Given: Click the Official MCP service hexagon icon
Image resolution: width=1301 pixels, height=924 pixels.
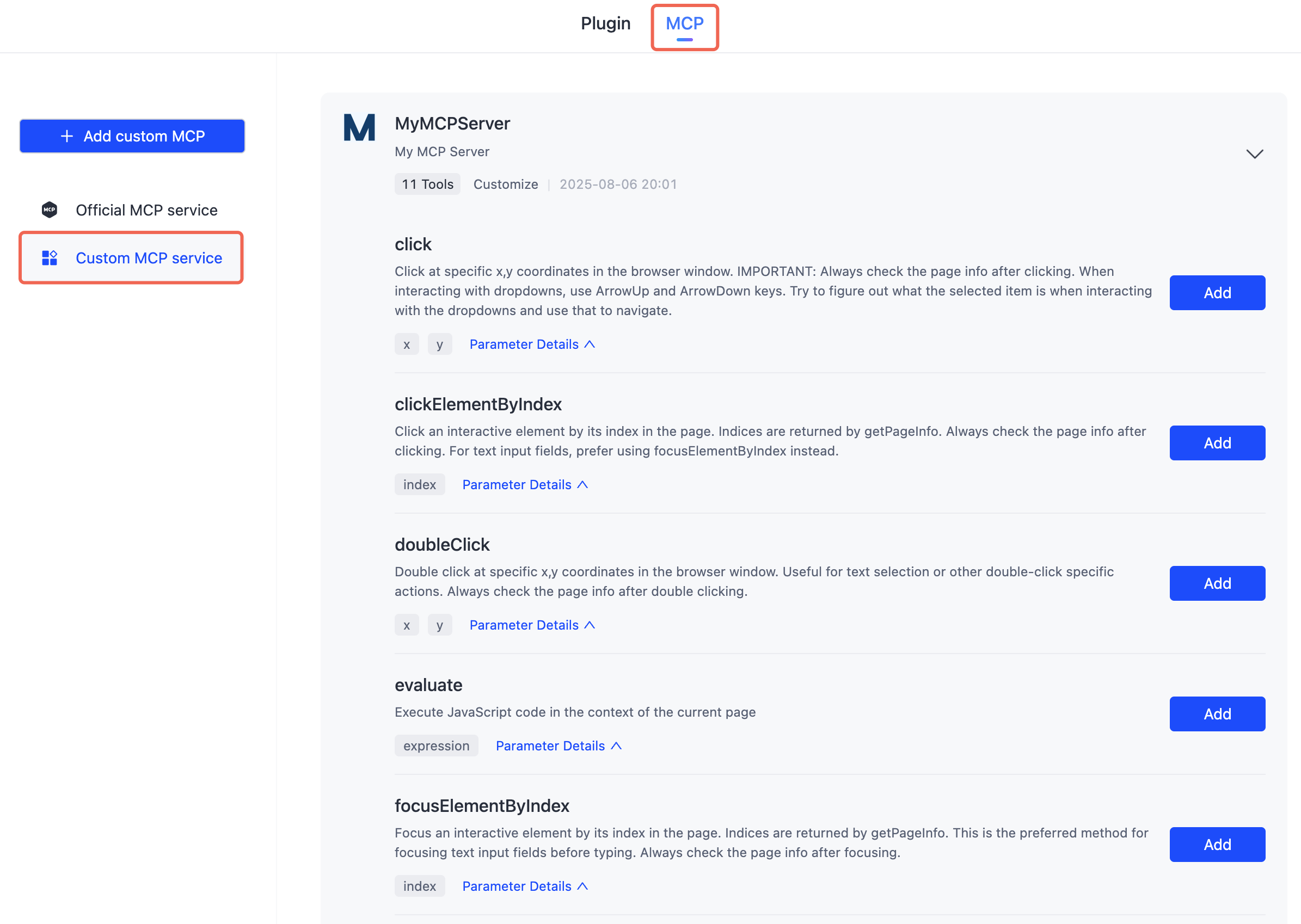Looking at the screenshot, I should point(50,210).
